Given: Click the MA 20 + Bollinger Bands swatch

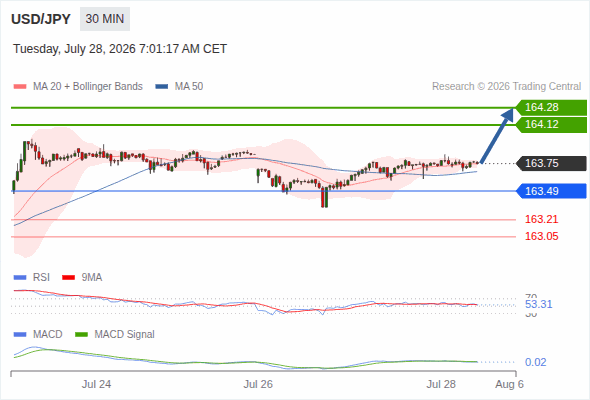Looking at the screenshot, I should (x=20, y=87).
